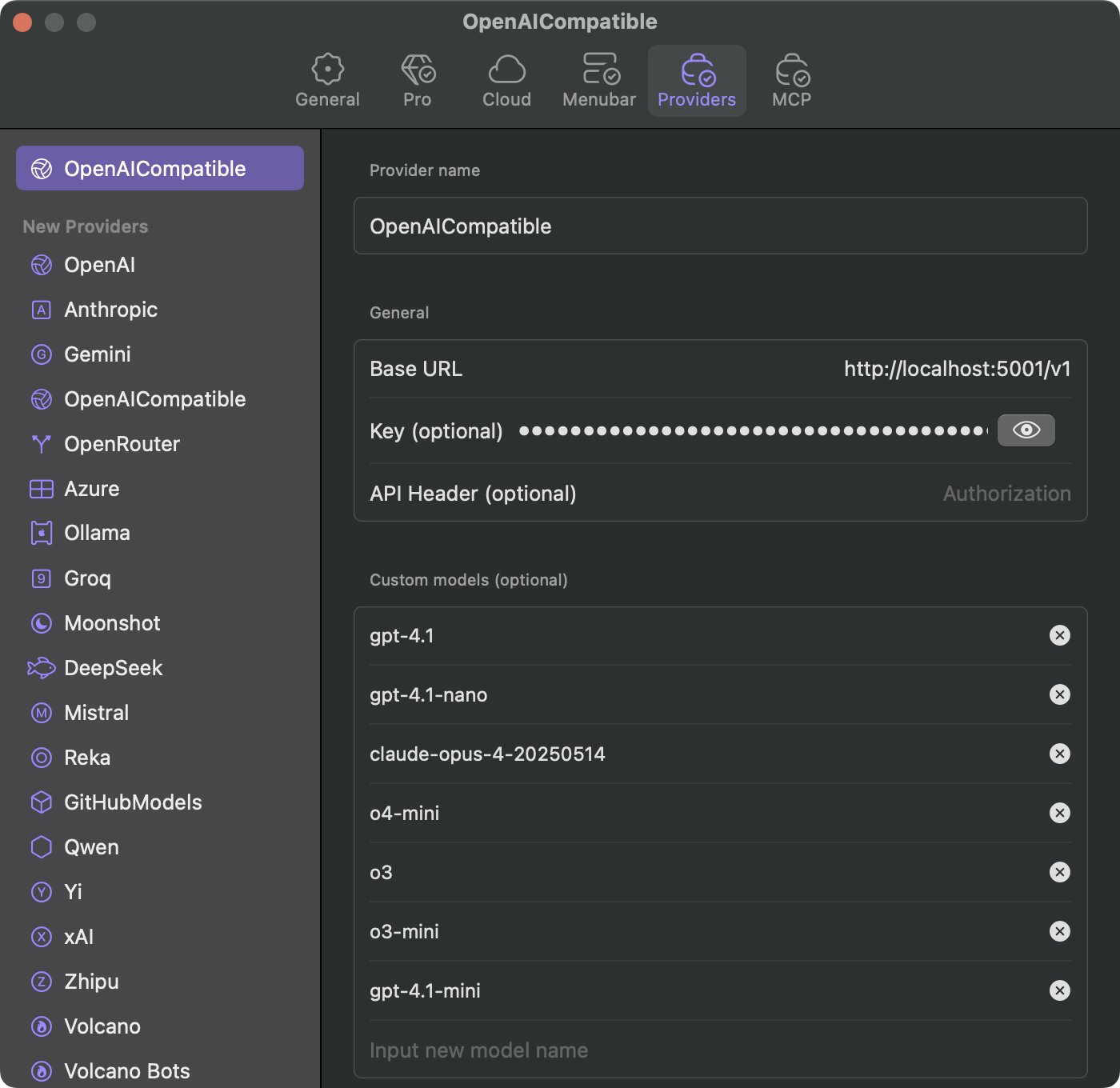Viewport: 1120px width, 1088px height.
Task: Open the Menubar settings tab
Action: click(x=599, y=81)
